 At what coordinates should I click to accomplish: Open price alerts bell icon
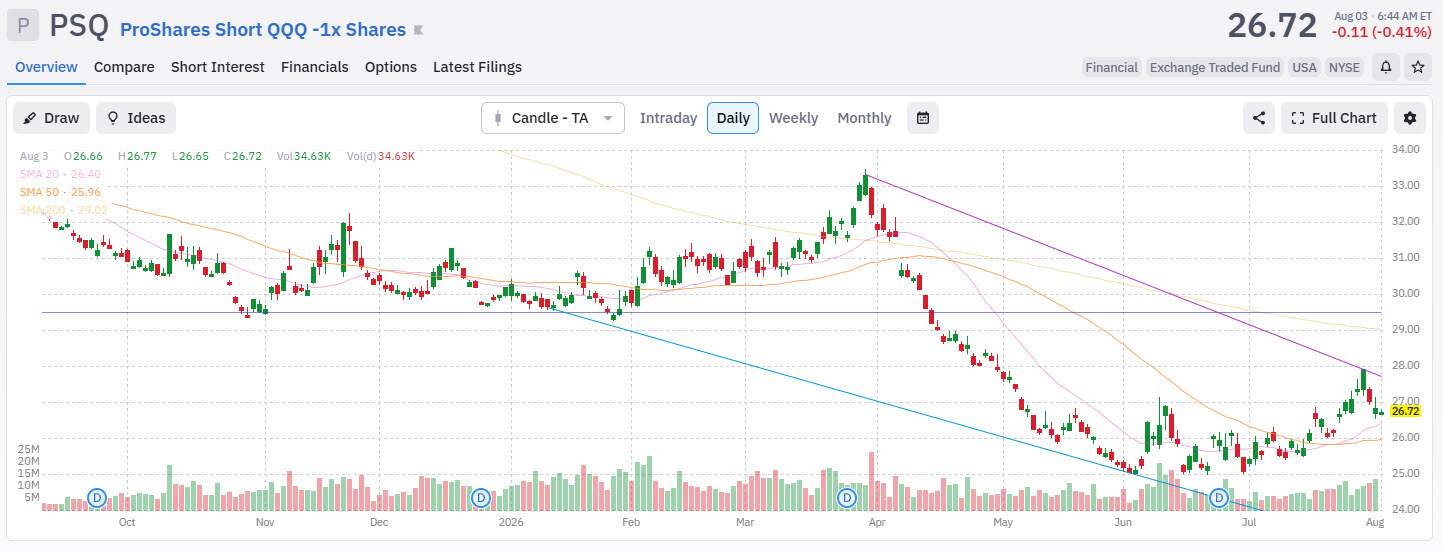(x=1386, y=67)
